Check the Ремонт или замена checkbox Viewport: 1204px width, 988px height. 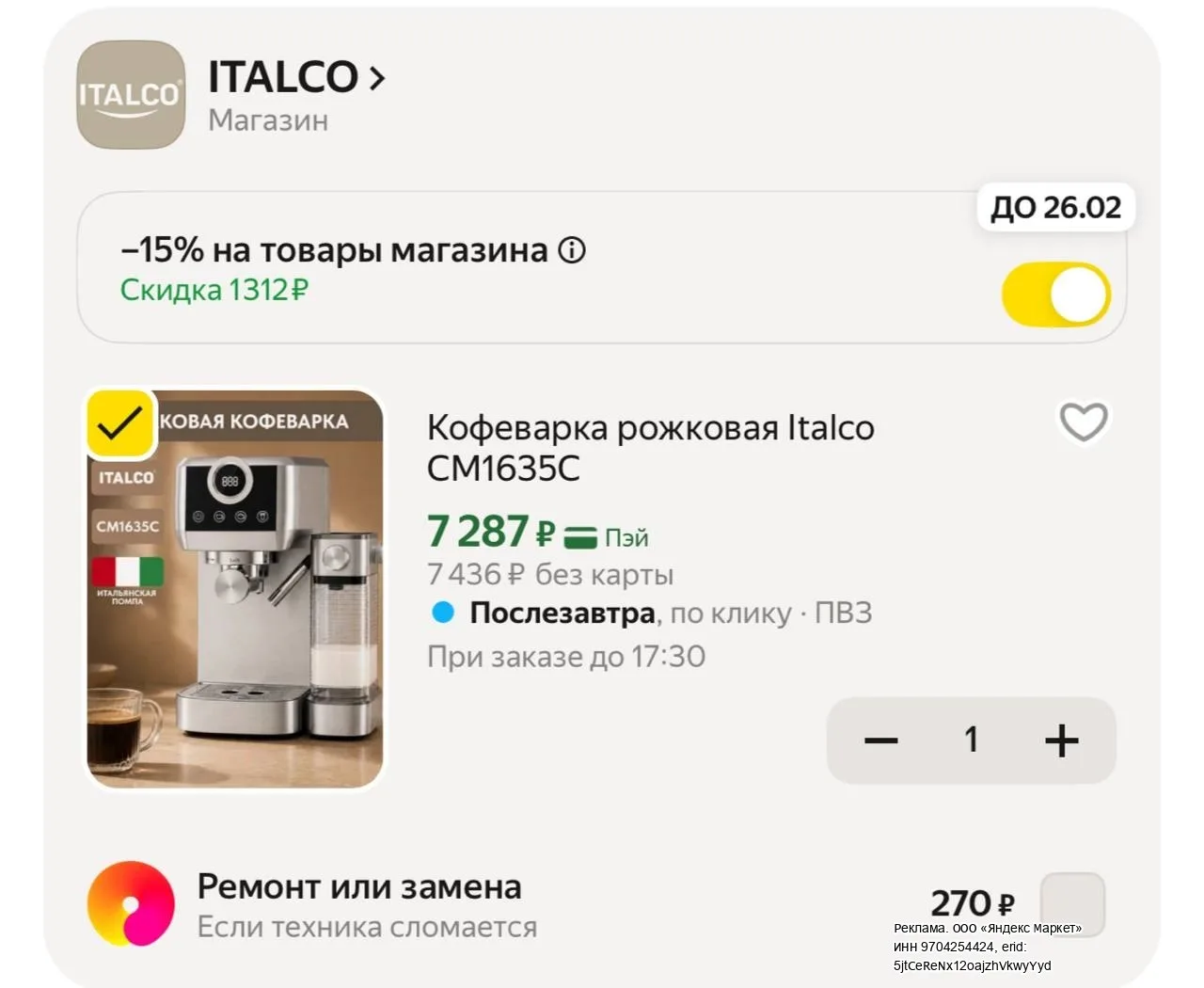point(1072,904)
